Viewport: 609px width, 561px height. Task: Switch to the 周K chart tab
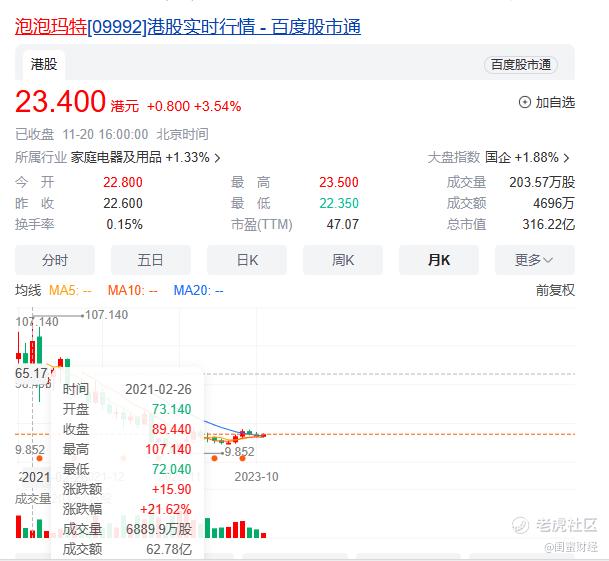343,260
